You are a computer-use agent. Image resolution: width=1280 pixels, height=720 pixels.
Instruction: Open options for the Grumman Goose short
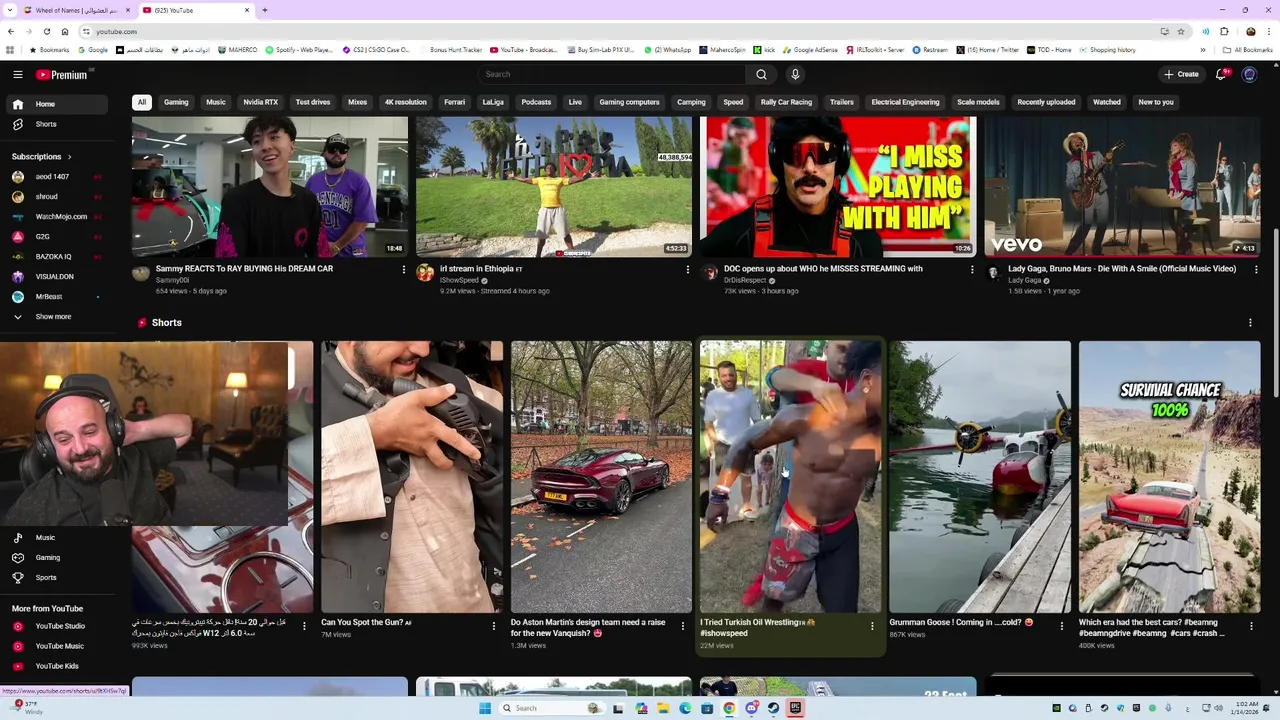click(1061, 627)
